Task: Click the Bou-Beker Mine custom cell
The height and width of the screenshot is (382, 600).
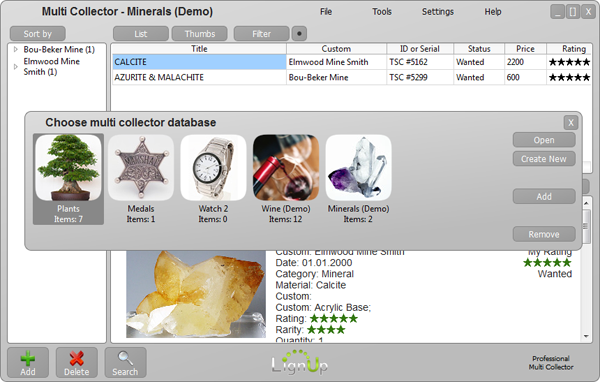Action: pos(336,77)
